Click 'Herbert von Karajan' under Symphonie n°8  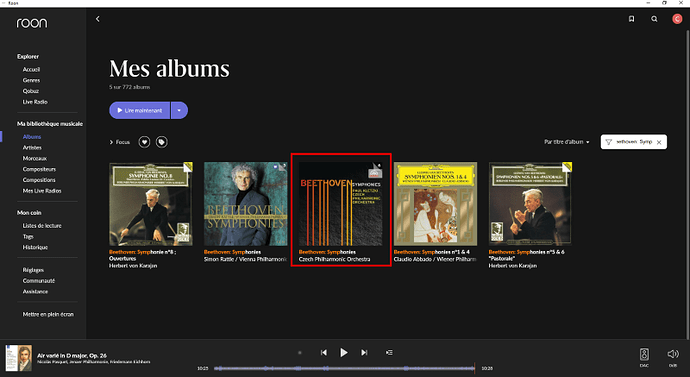click(x=133, y=266)
